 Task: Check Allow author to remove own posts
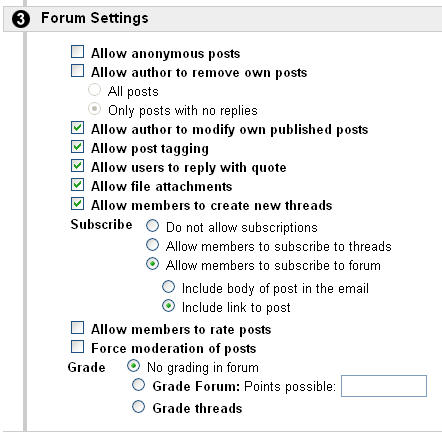click(77, 71)
